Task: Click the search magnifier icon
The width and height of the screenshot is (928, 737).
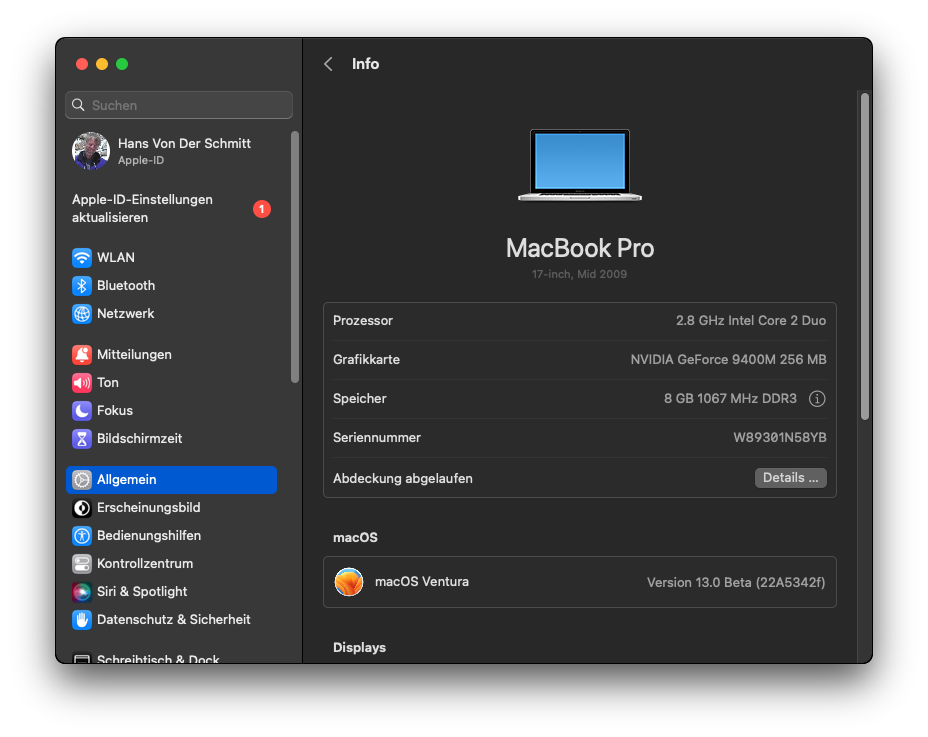Action: click(78, 105)
